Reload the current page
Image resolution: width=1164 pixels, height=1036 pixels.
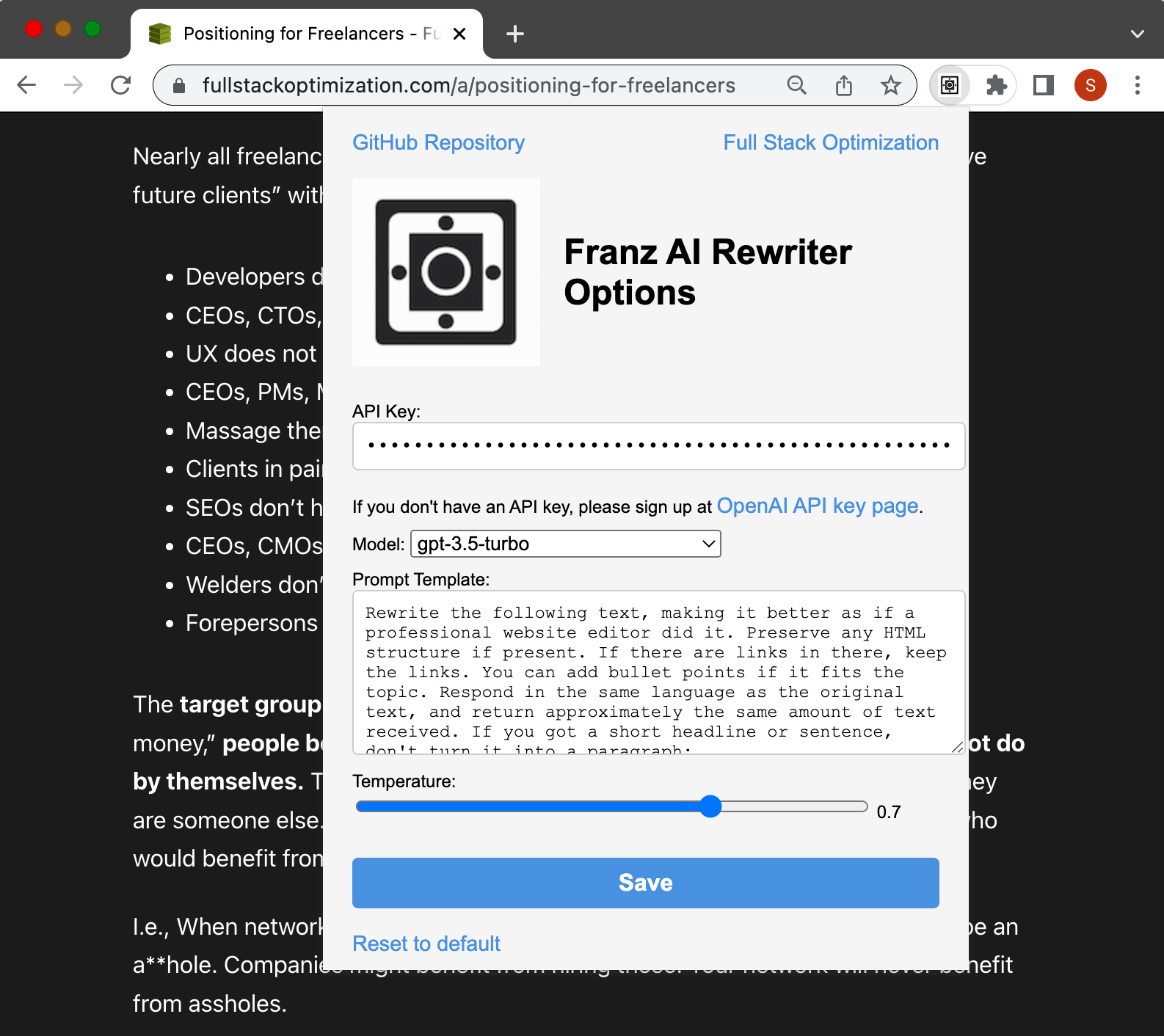pos(120,85)
